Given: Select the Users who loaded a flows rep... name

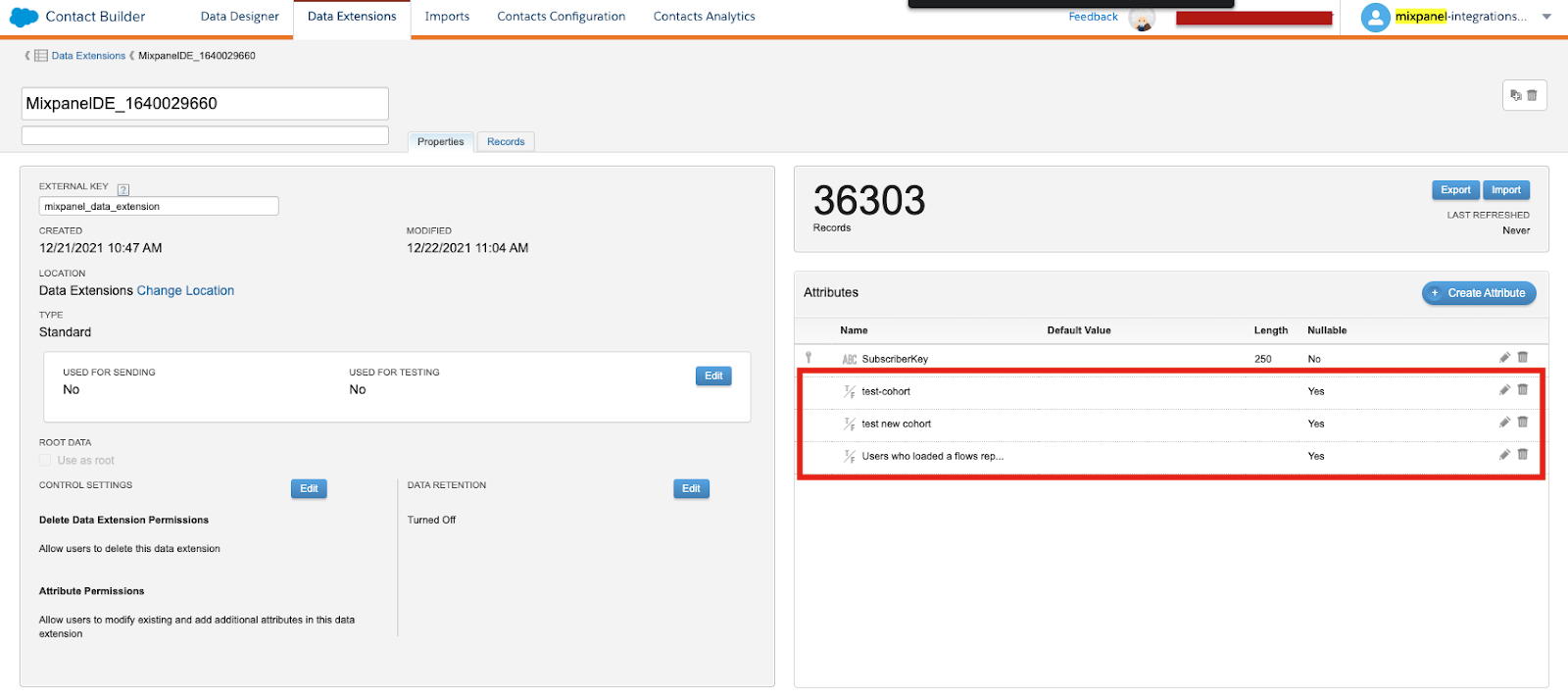Looking at the screenshot, I should click(x=933, y=456).
